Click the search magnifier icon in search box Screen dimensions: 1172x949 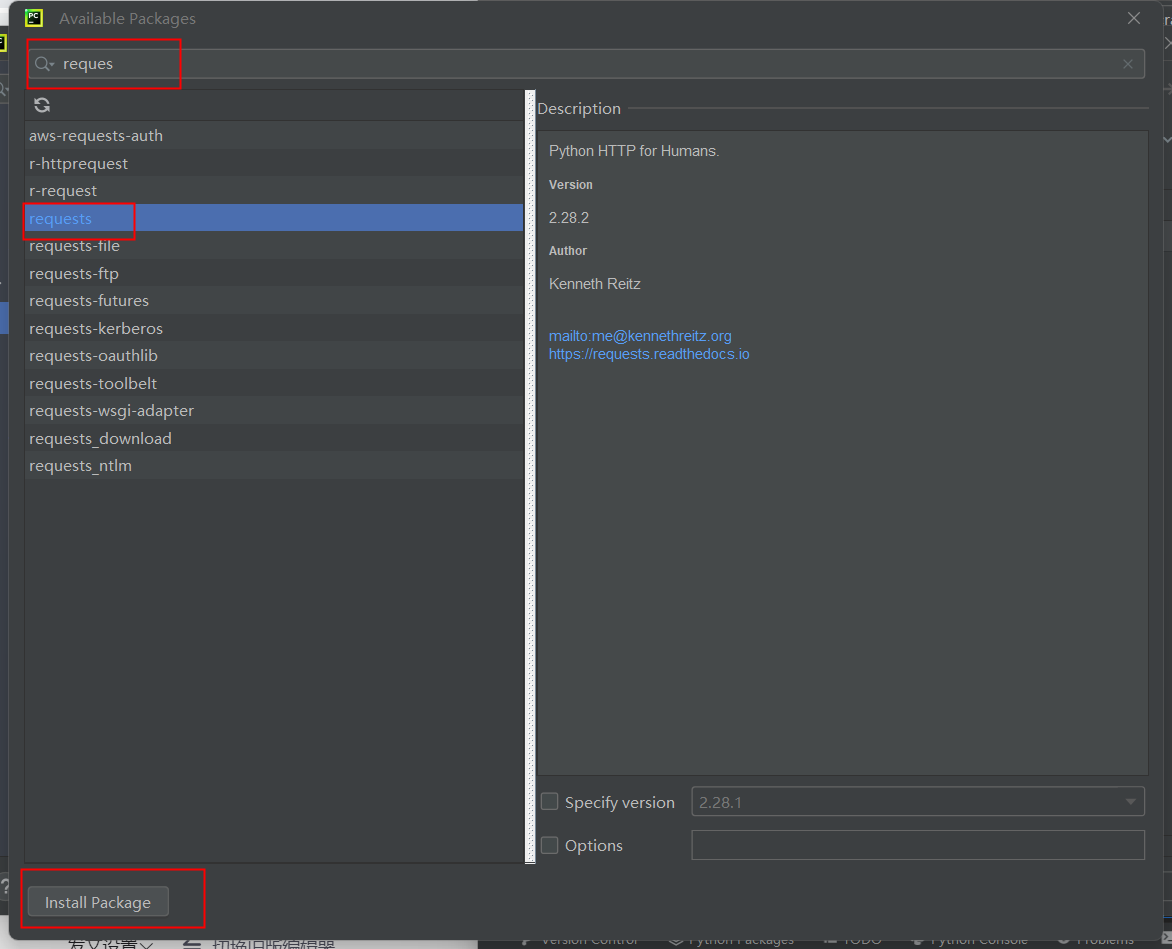pos(44,64)
